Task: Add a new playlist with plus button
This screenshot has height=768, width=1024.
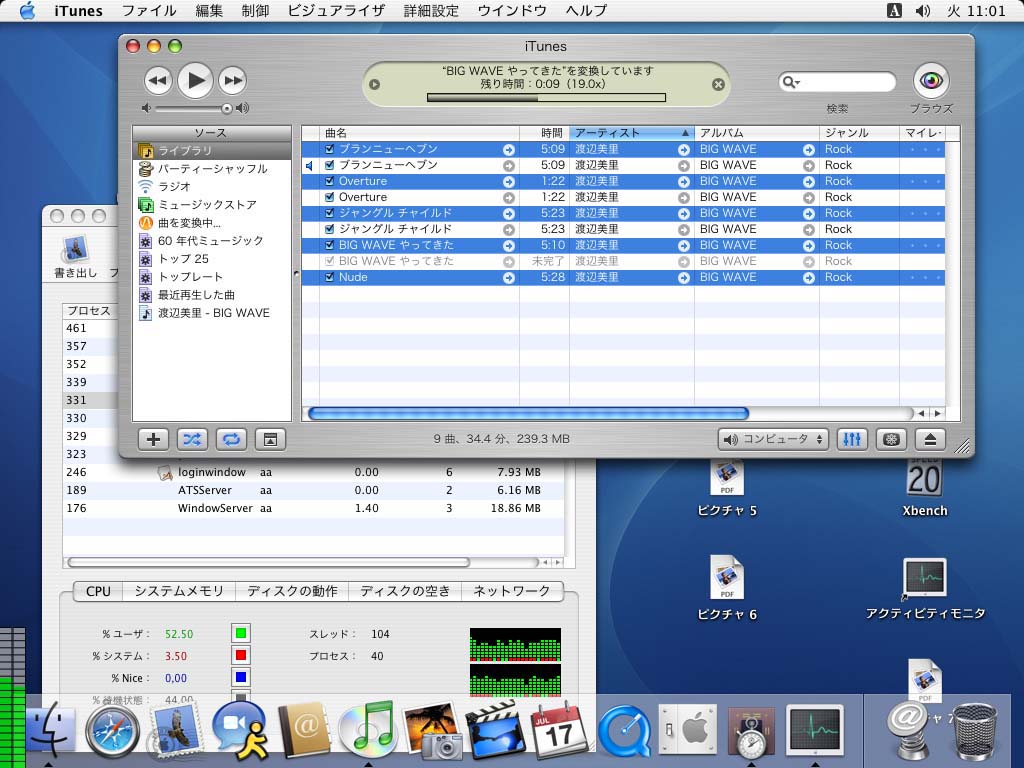Action: (x=153, y=440)
